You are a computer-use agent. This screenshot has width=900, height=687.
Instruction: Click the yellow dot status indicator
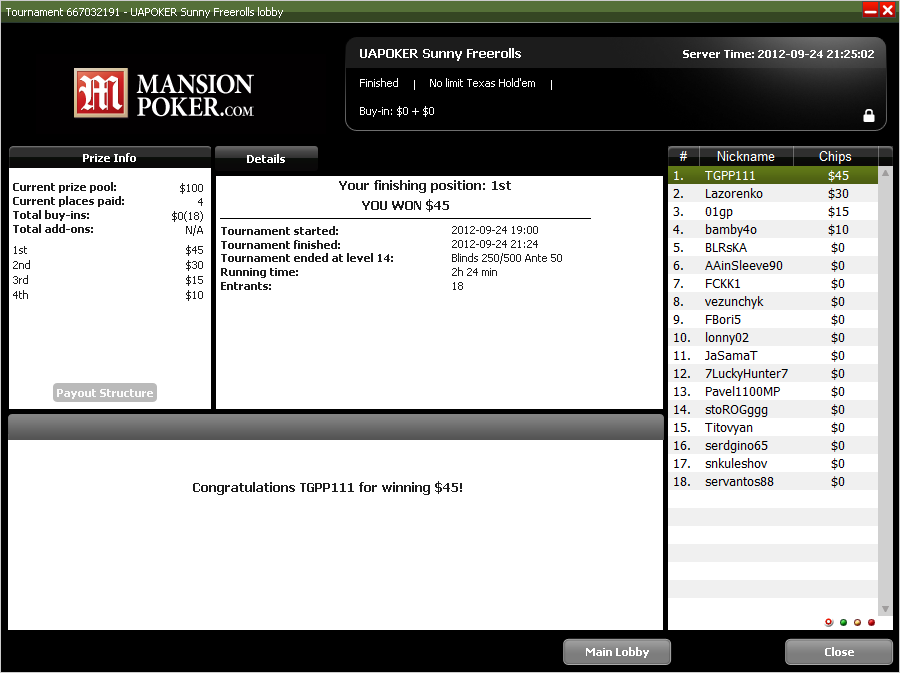coord(857,622)
